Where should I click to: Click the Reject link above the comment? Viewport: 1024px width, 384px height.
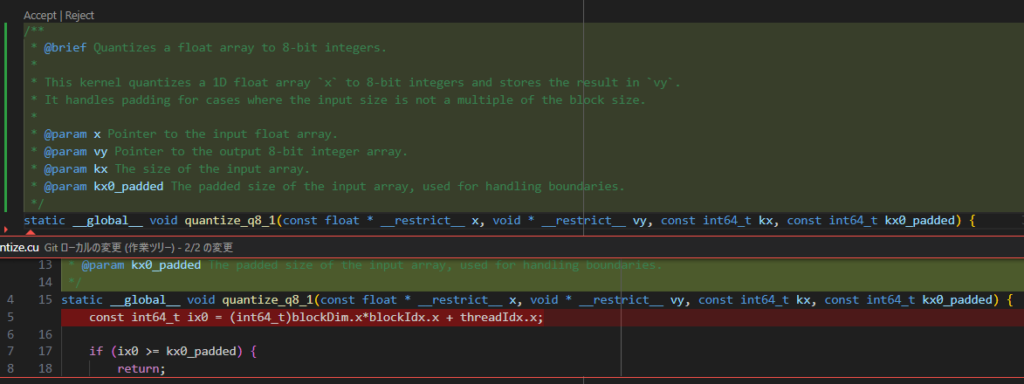(x=79, y=15)
